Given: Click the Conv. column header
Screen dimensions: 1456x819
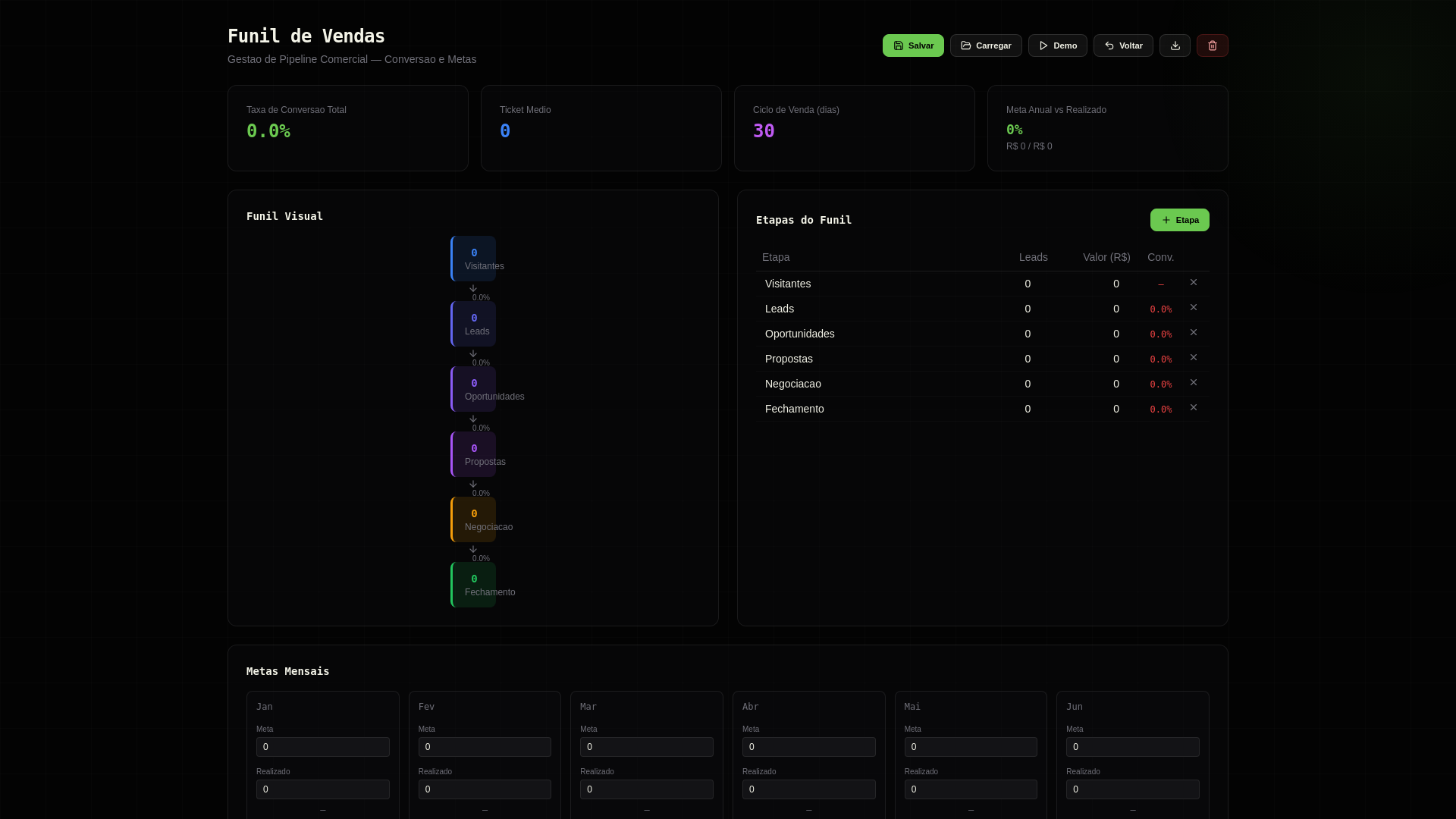Looking at the screenshot, I should 1161,257.
